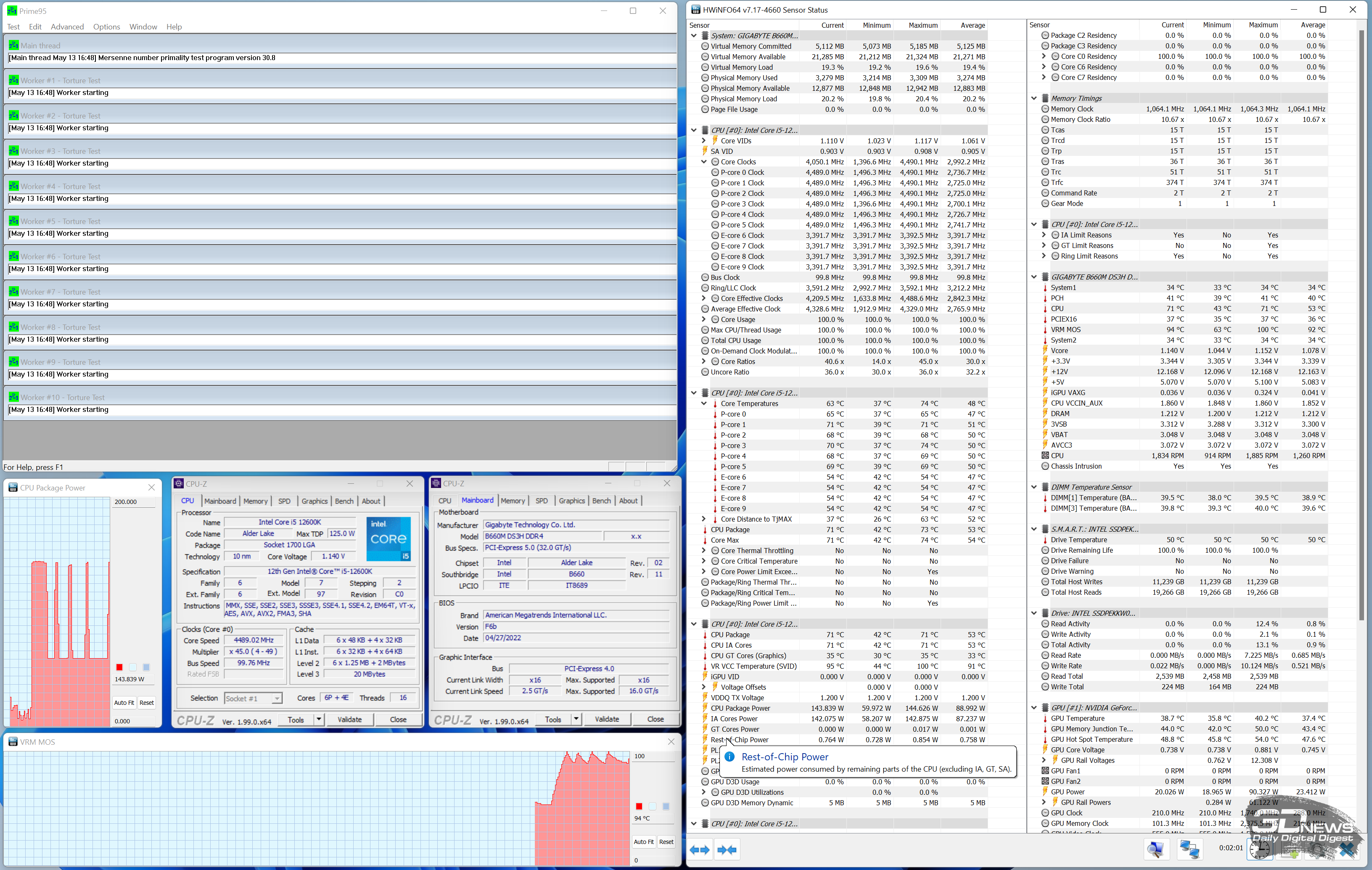Click the Prime95 title bar app icon
This screenshot has width=1372, height=870.
(x=12, y=11)
